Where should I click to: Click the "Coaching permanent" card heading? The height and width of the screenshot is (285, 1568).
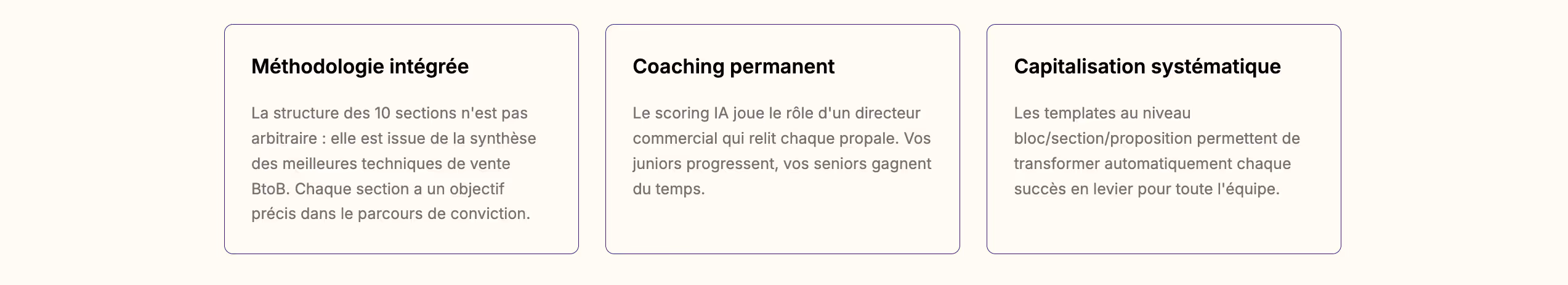[x=733, y=67]
